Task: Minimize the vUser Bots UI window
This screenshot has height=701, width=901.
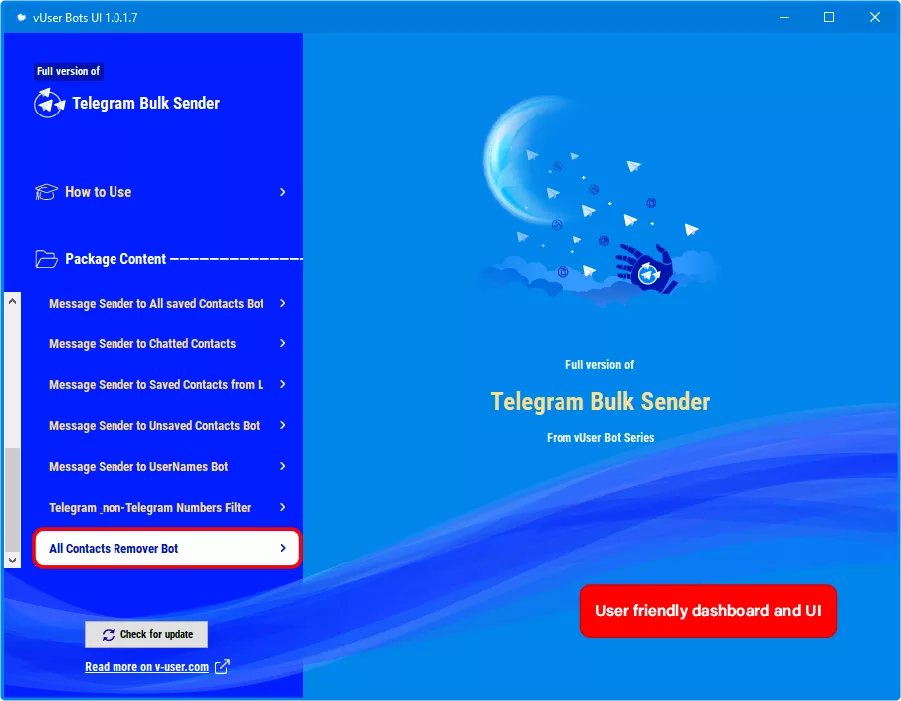Action: (784, 17)
